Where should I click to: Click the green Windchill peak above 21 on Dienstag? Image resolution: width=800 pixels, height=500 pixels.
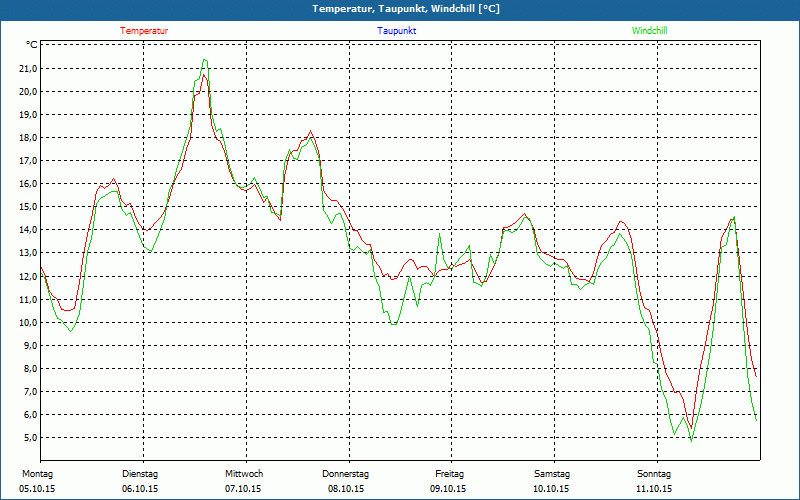(x=205, y=60)
